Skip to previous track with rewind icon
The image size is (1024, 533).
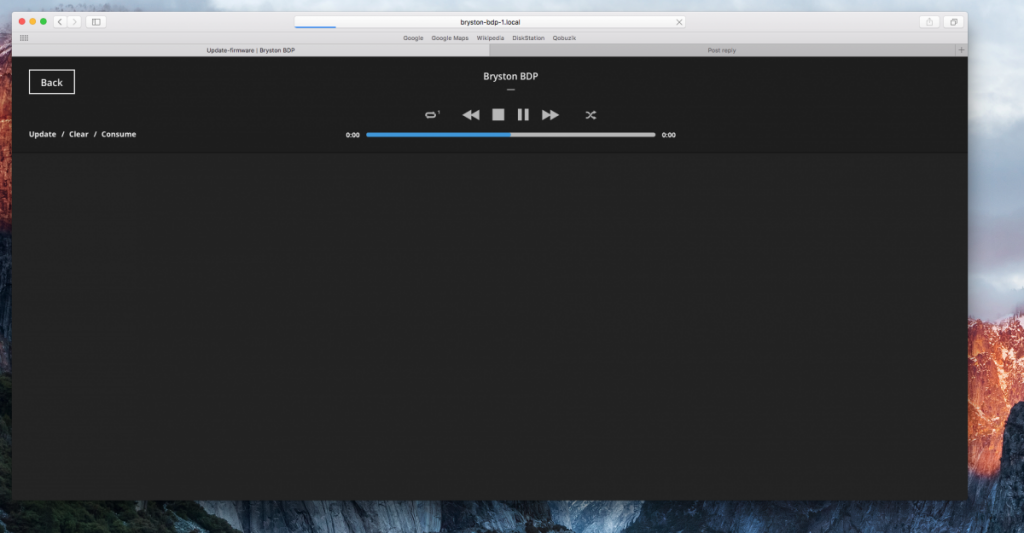[471, 115]
